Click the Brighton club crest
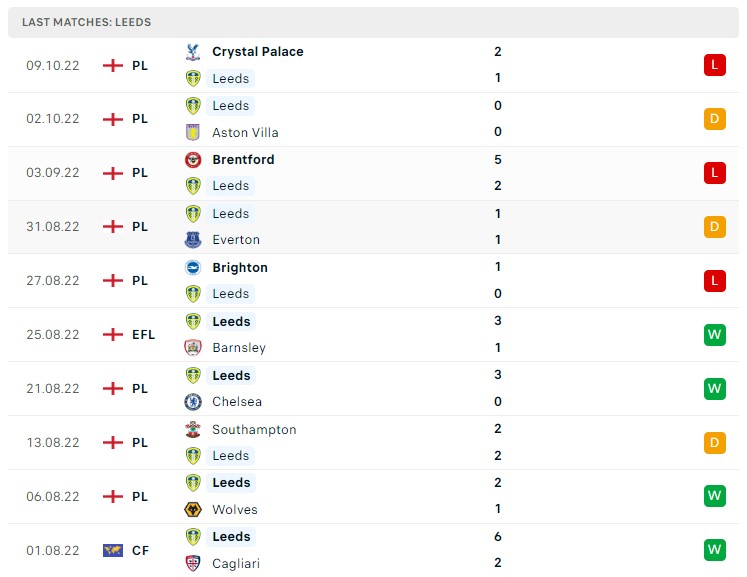The image size is (747, 577). point(193,268)
